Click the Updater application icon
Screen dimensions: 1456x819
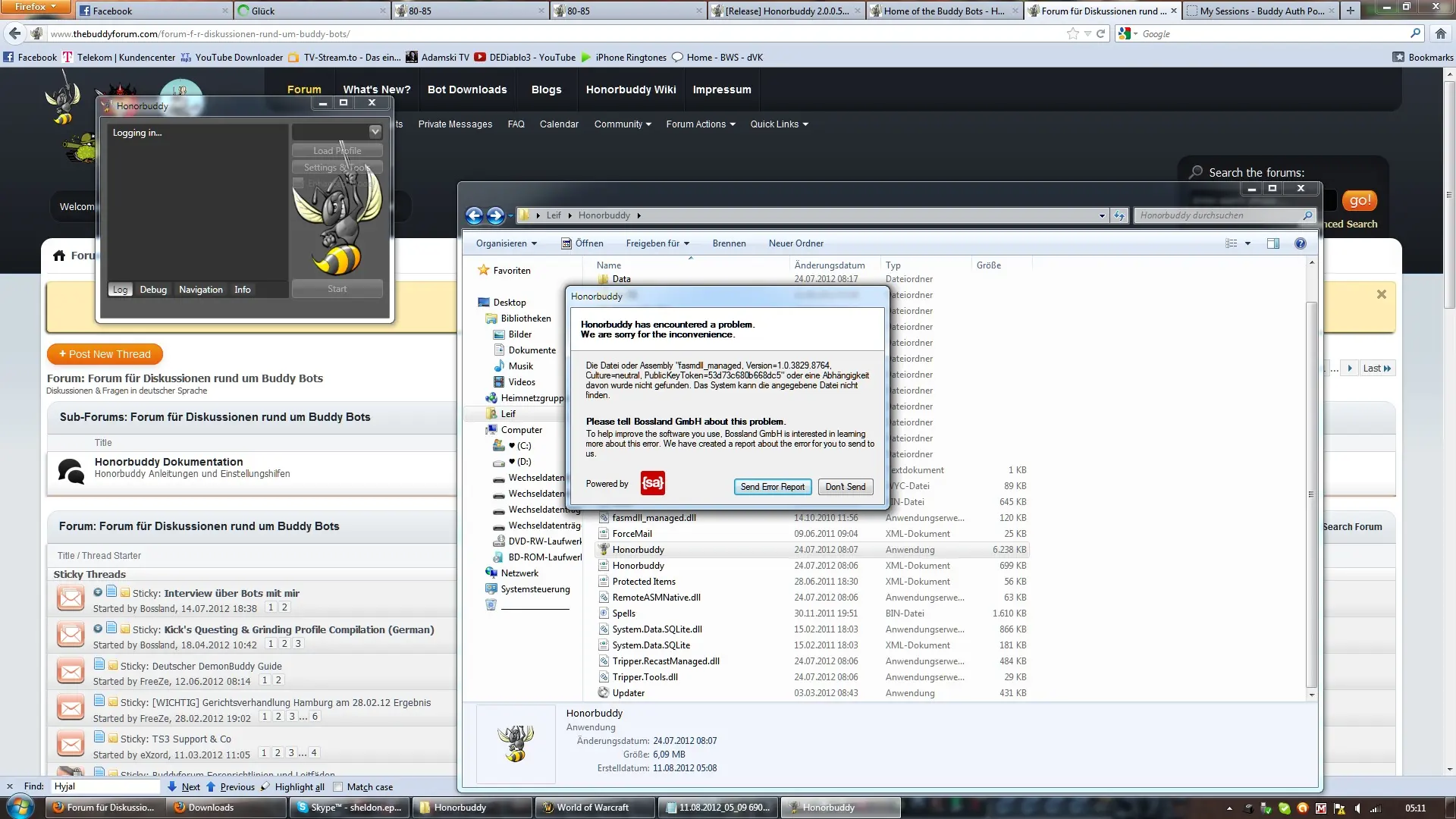604,693
